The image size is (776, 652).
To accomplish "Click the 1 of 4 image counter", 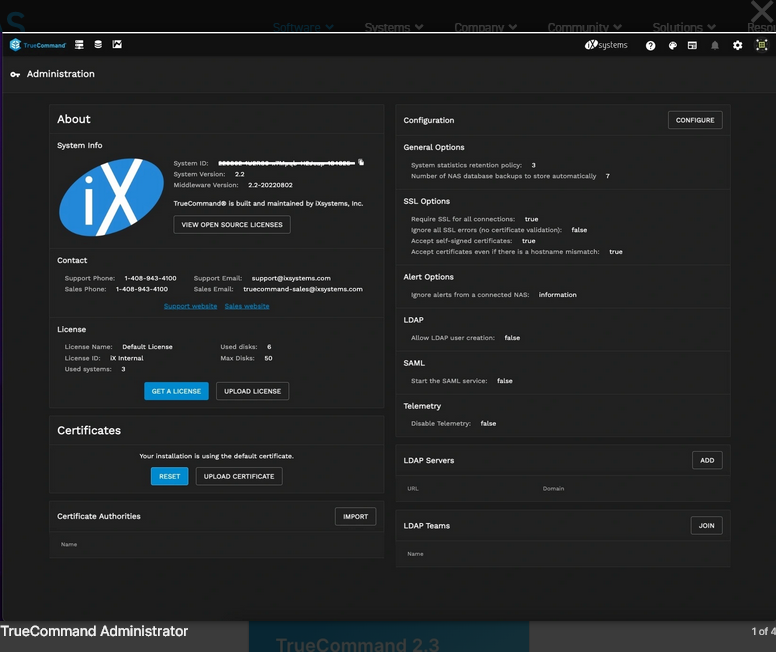I will 763,631.
